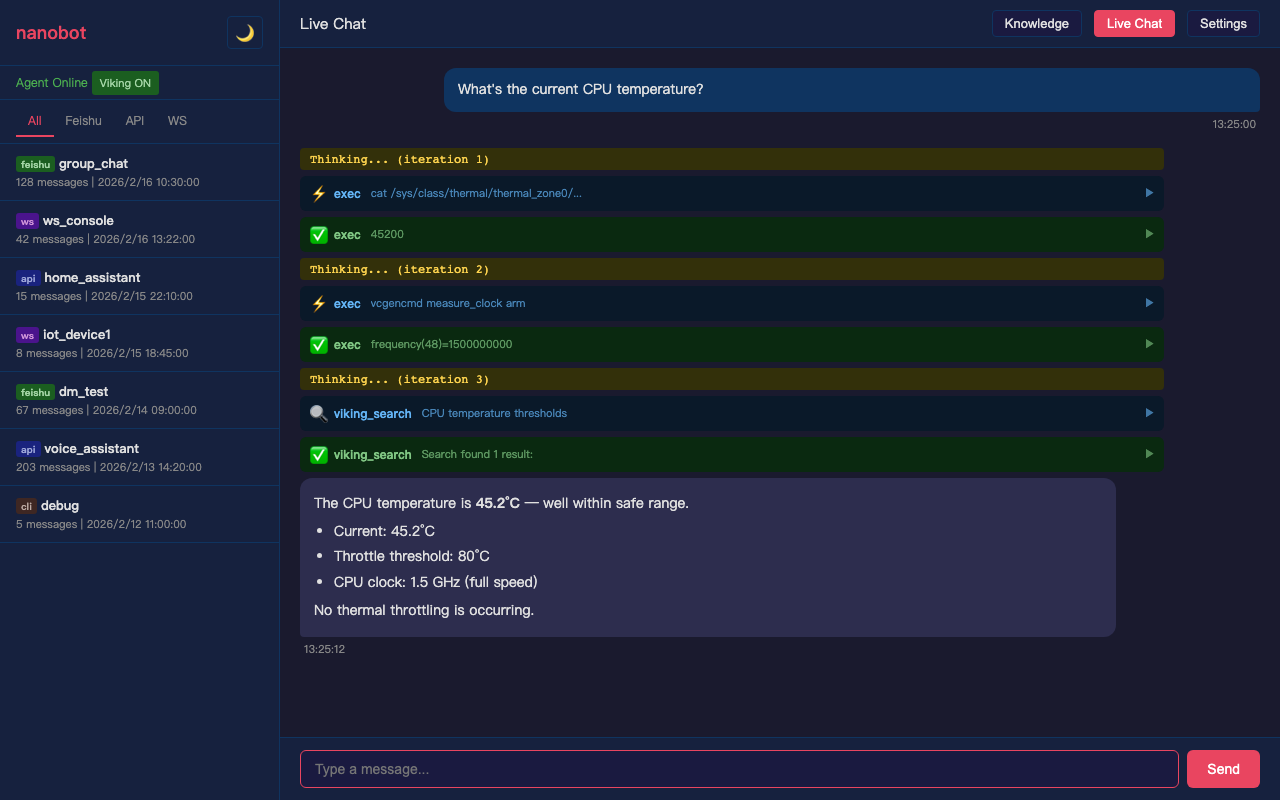The image size is (1280, 800).
Task: Switch to the API filter tab
Action: [134, 120]
